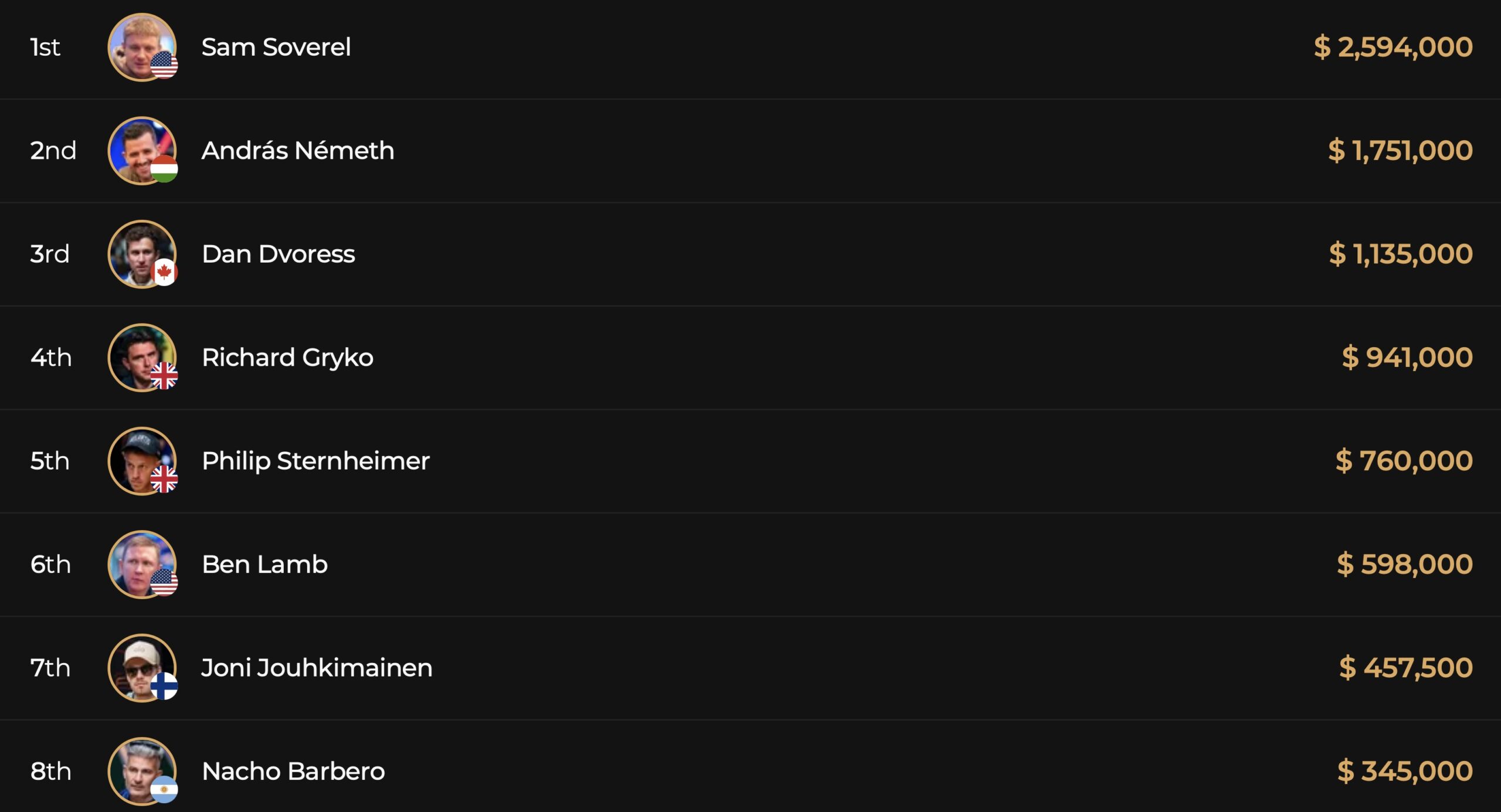Click the UK flag on Philip Sternheimer's avatar

tap(164, 479)
